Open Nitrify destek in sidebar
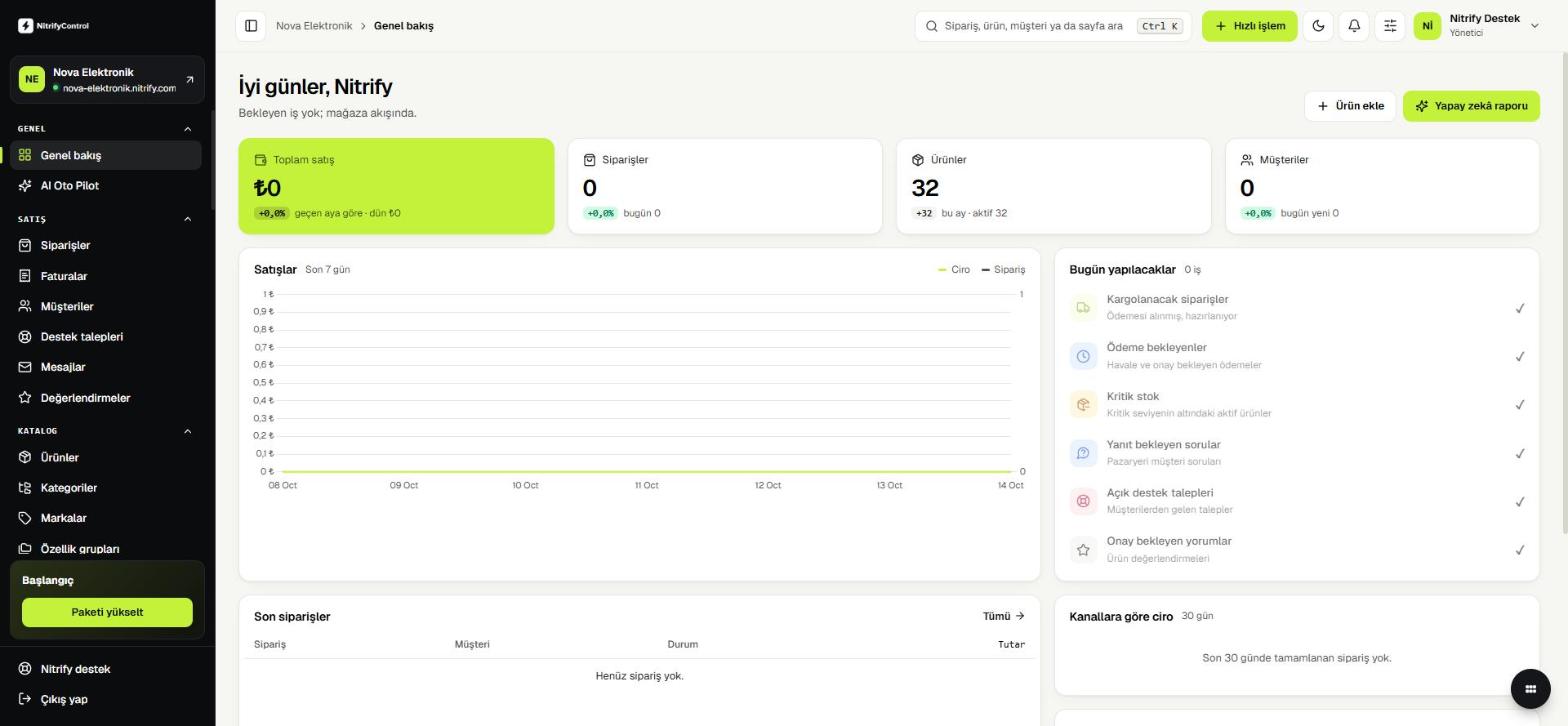 [106, 669]
